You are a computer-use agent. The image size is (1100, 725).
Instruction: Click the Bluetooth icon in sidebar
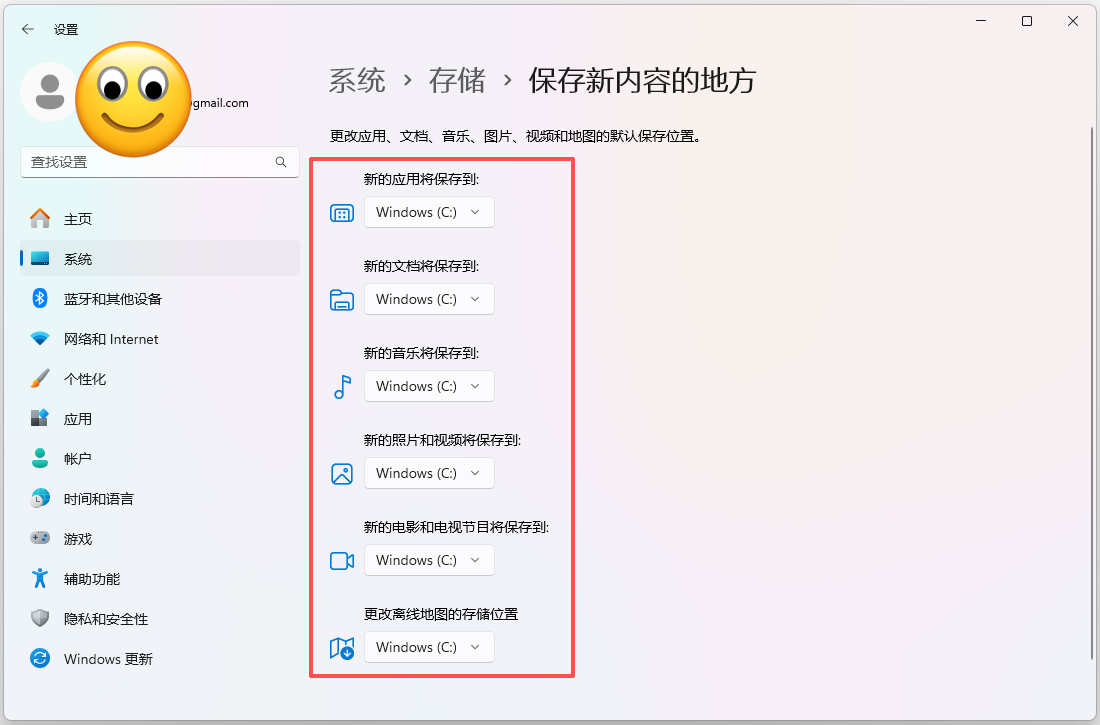pos(40,298)
